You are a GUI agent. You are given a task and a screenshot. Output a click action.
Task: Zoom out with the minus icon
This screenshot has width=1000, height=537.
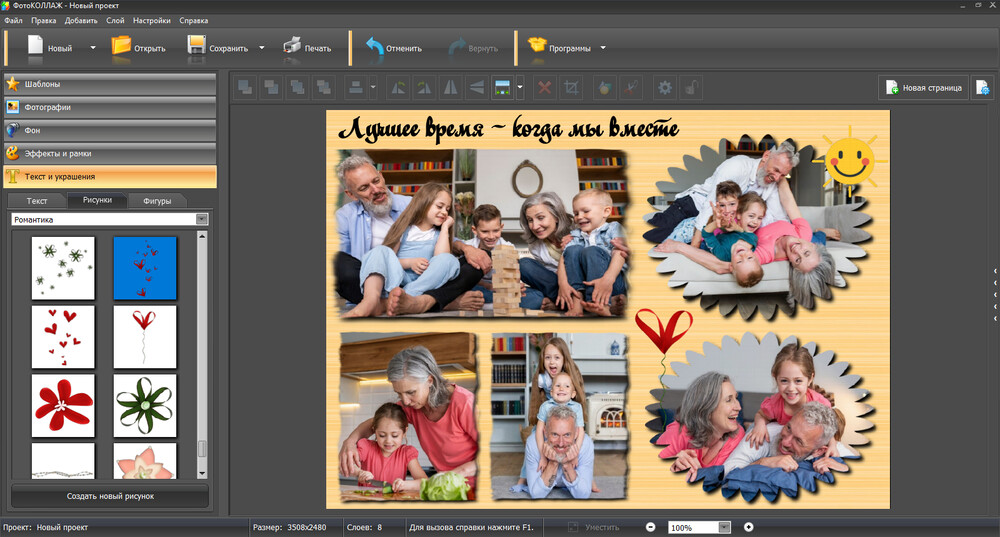pyautogui.click(x=651, y=527)
